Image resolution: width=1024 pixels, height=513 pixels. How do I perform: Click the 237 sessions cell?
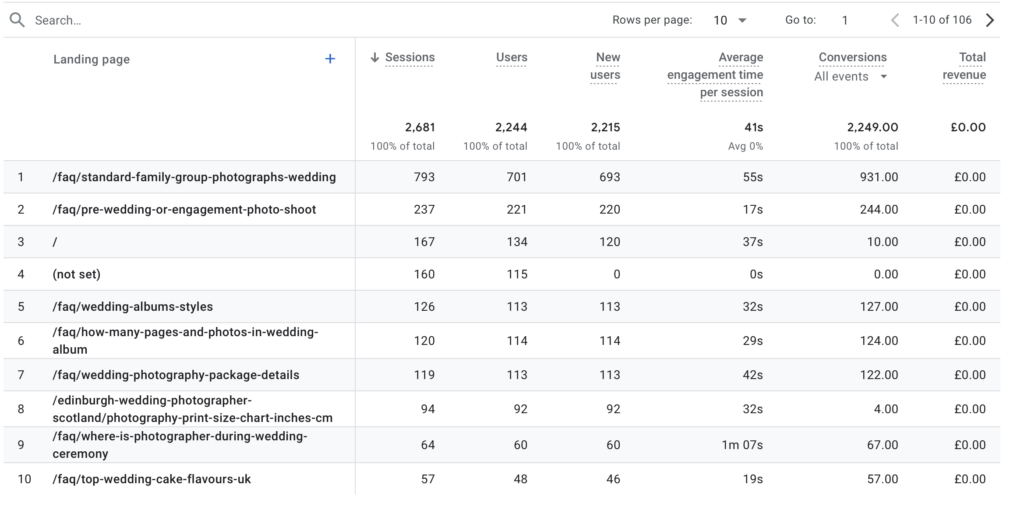click(424, 210)
